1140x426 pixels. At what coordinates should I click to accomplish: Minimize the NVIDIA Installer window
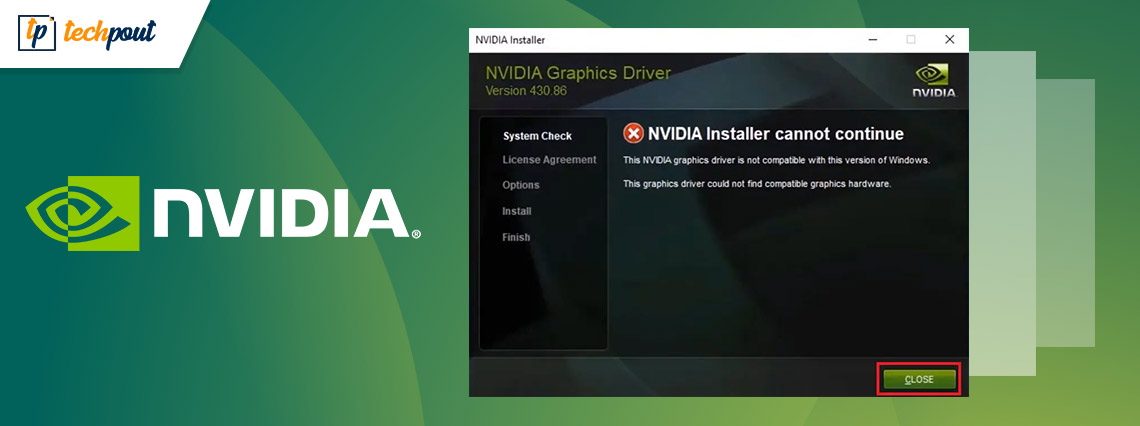[872, 40]
